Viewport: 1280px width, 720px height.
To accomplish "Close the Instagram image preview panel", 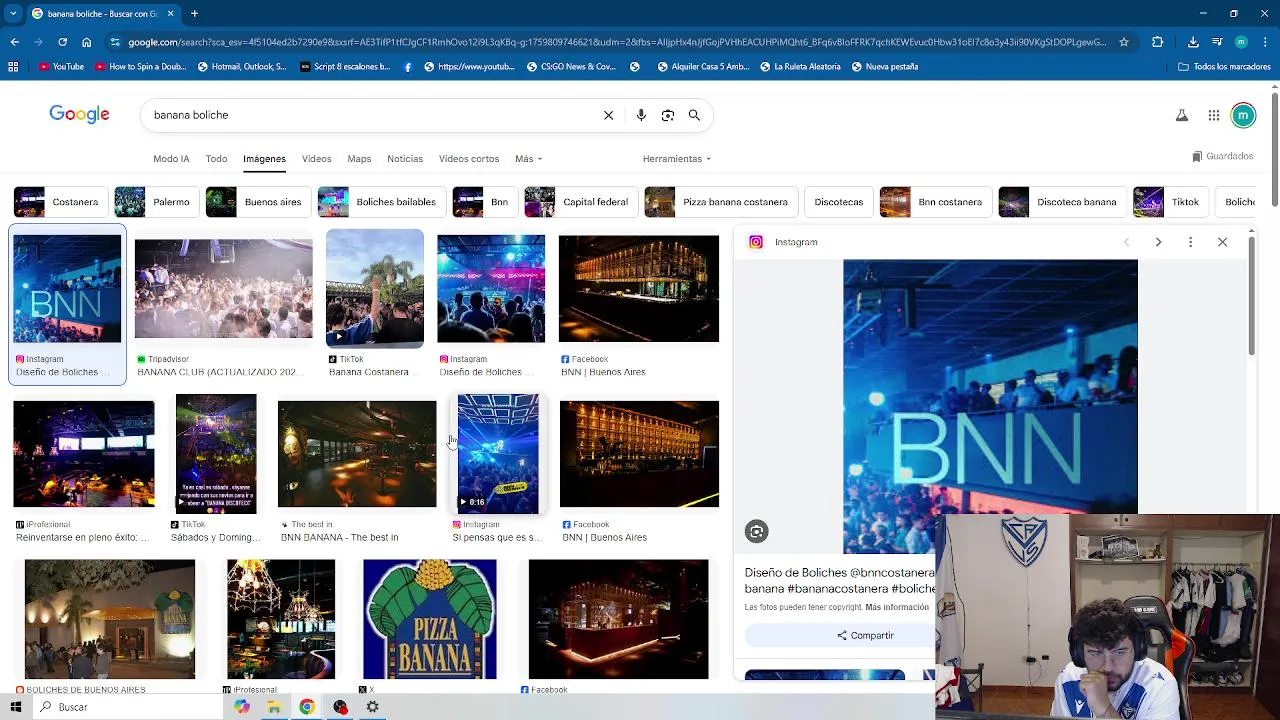I will (x=1222, y=242).
